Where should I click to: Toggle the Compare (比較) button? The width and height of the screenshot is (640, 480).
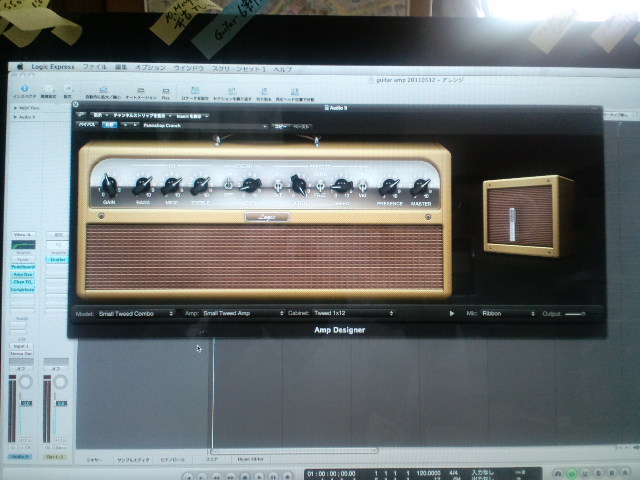(x=109, y=125)
